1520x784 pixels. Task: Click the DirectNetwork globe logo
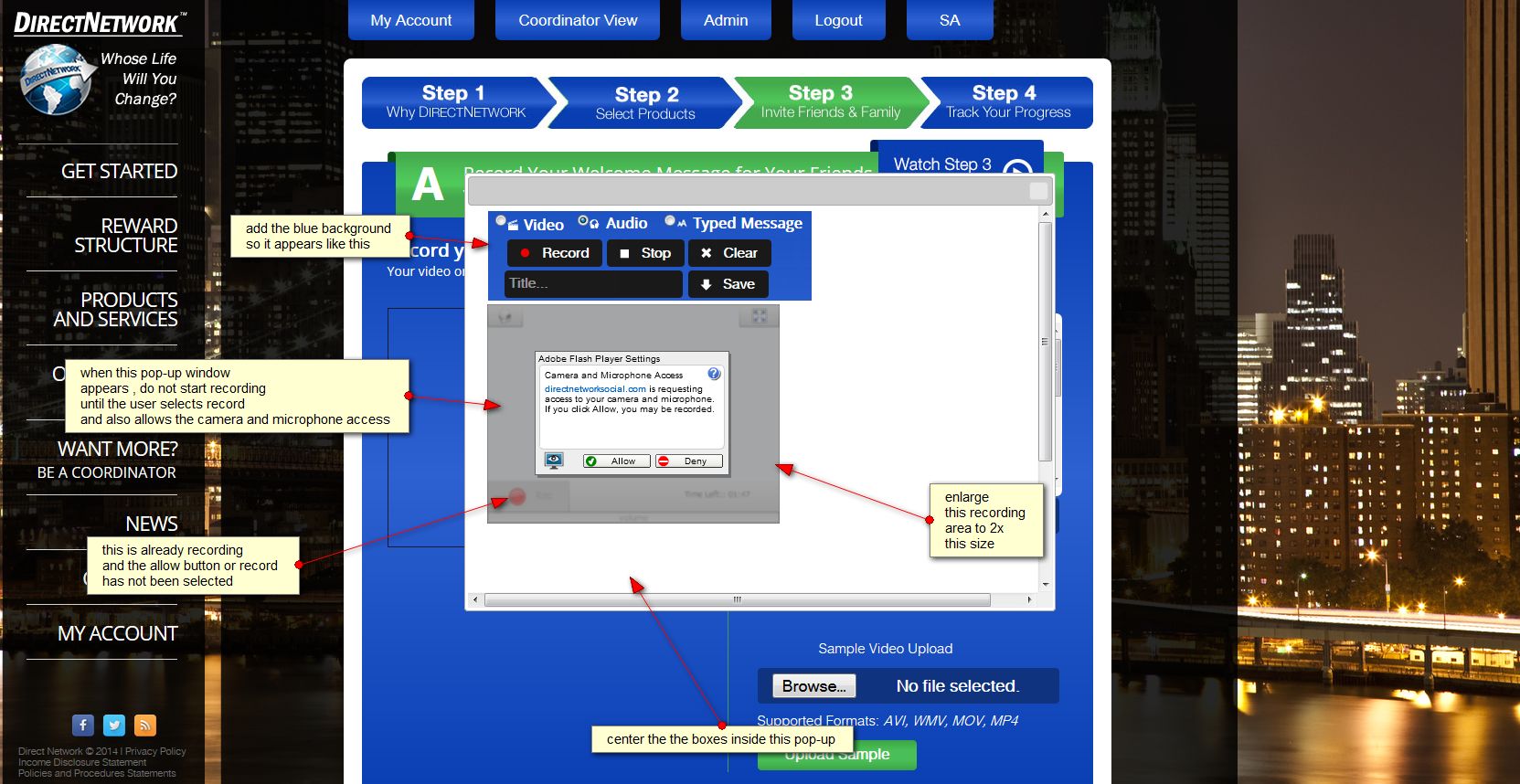click(x=57, y=79)
